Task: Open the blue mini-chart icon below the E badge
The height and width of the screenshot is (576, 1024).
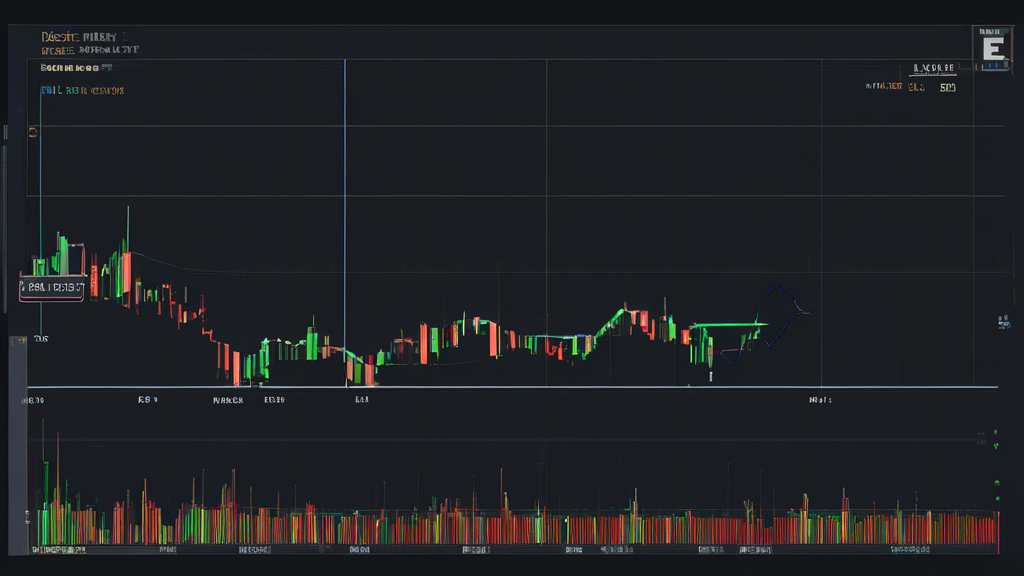Action: 993,64
